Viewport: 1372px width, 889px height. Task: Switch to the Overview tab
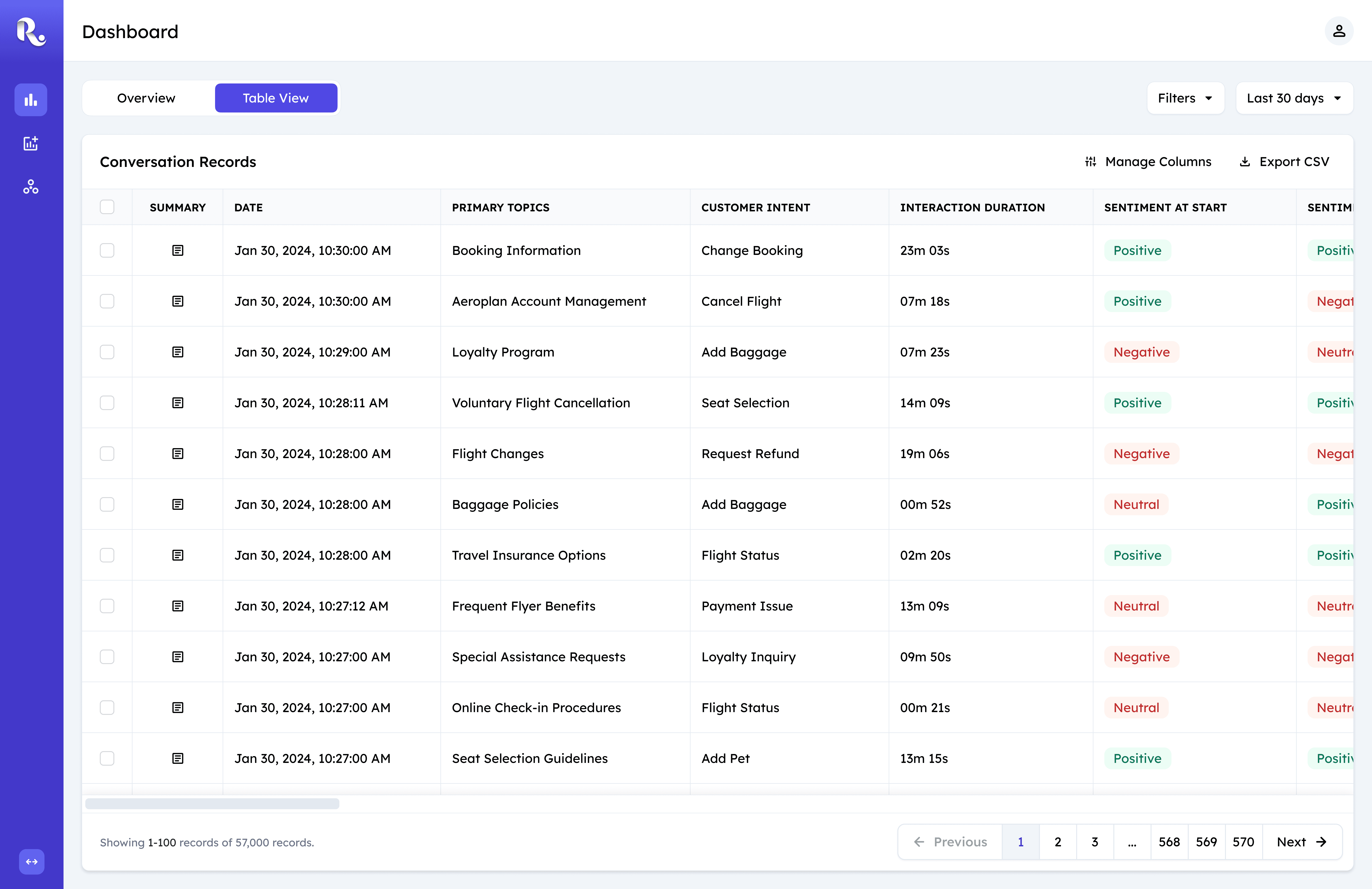(146, 98)
